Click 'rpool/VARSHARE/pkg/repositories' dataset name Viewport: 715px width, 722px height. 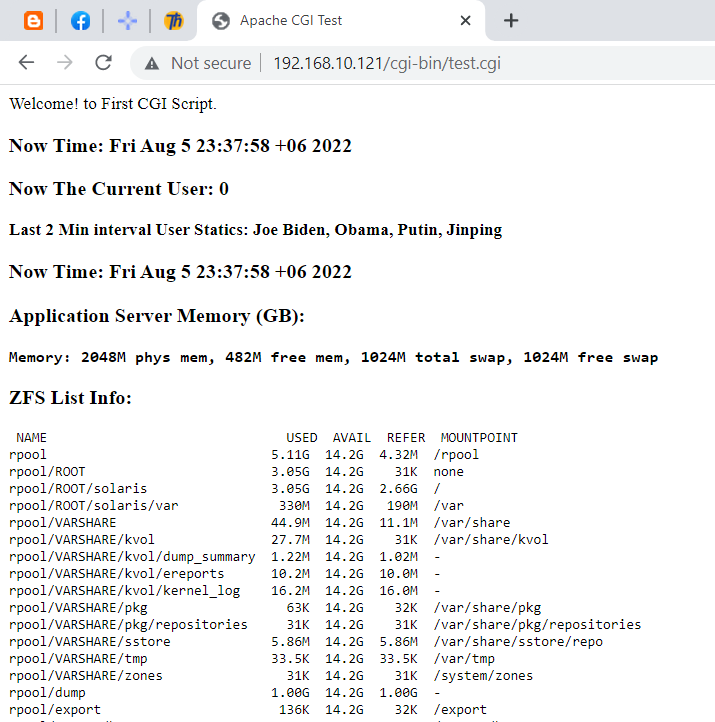[x=128, y=625]
